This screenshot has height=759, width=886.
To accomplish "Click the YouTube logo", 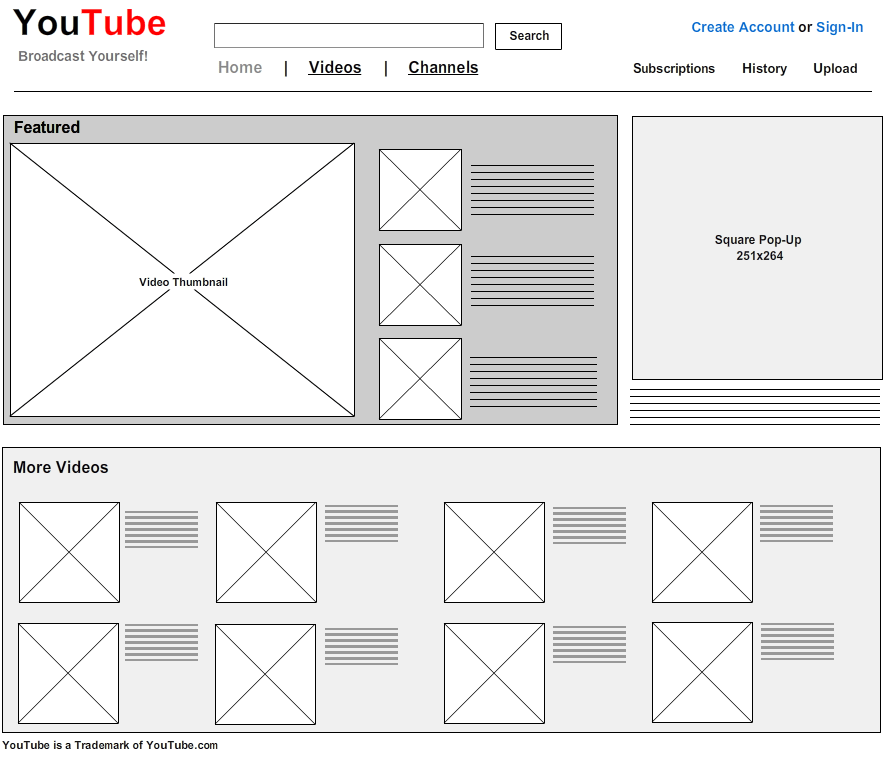I will pos(88,22).
